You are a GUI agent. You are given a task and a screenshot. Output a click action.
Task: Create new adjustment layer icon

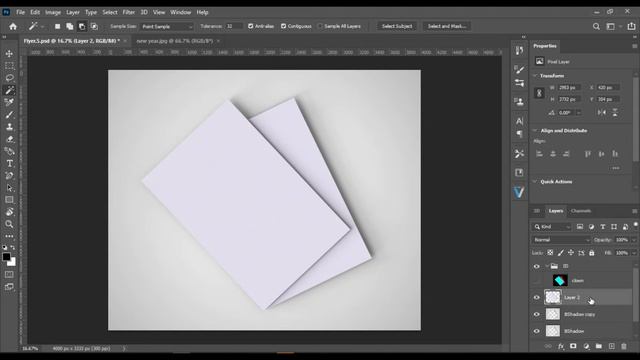point(586,346)
